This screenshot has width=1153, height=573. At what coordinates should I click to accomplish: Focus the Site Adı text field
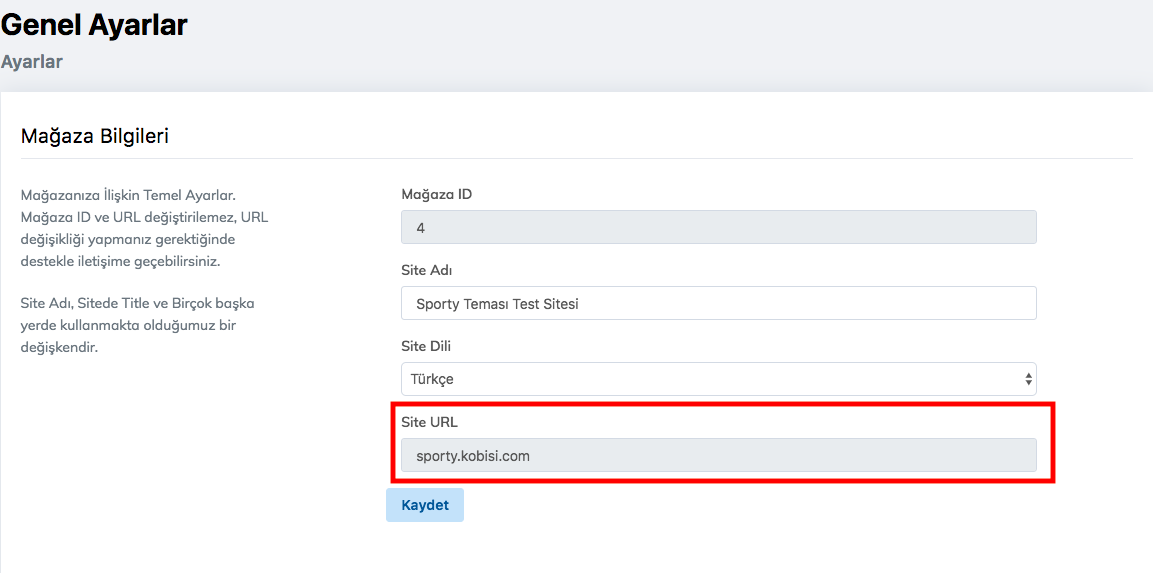pyautogui.click(x=717, y=303)
